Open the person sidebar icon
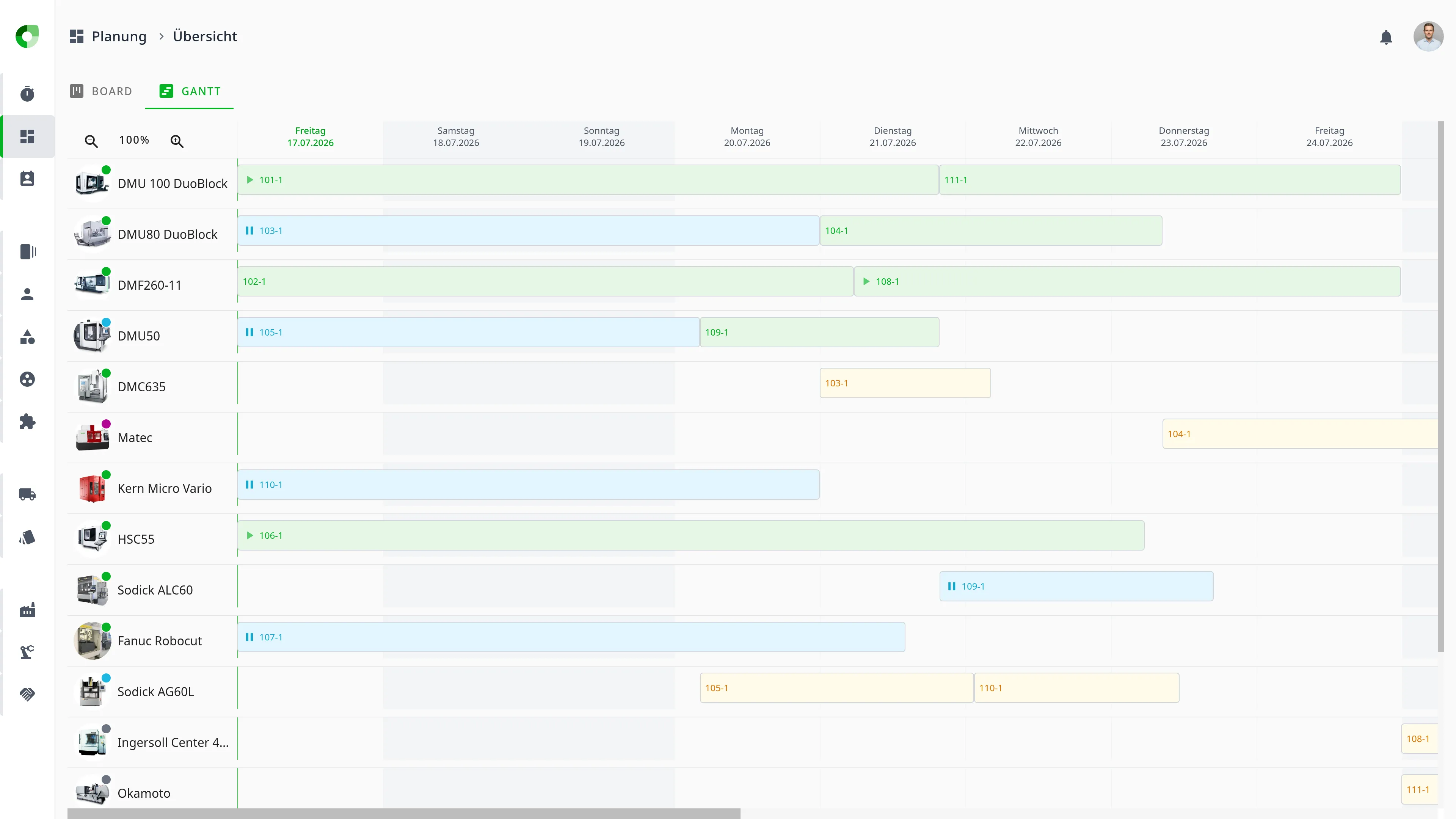The width and height of the screenshot is (1456, 819). point(27,295)
